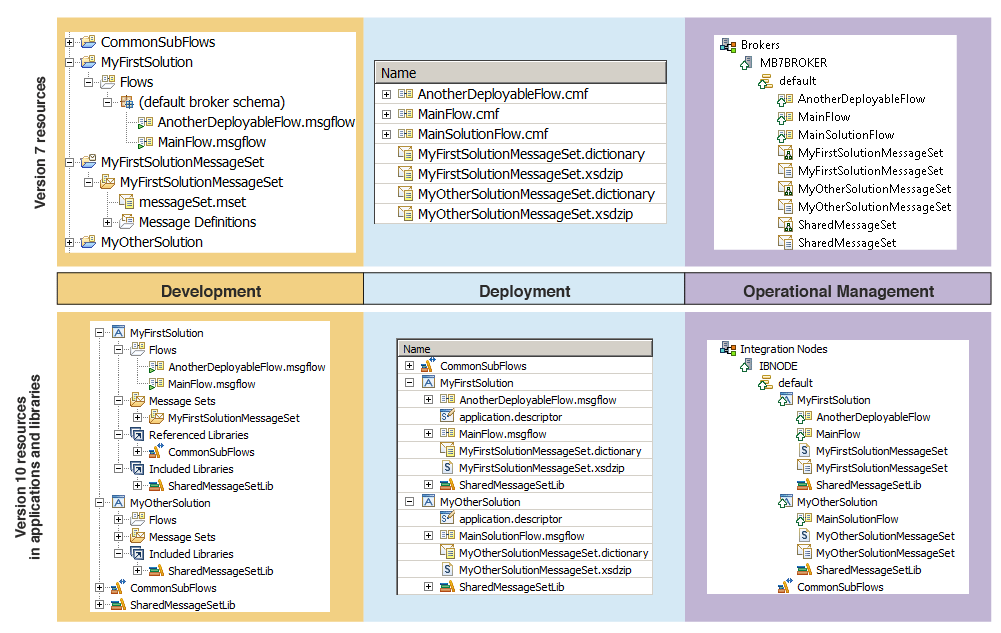Click the Referenced Libraries folder icon
This screenshot has width=1001, height=633.
(137, 435)
